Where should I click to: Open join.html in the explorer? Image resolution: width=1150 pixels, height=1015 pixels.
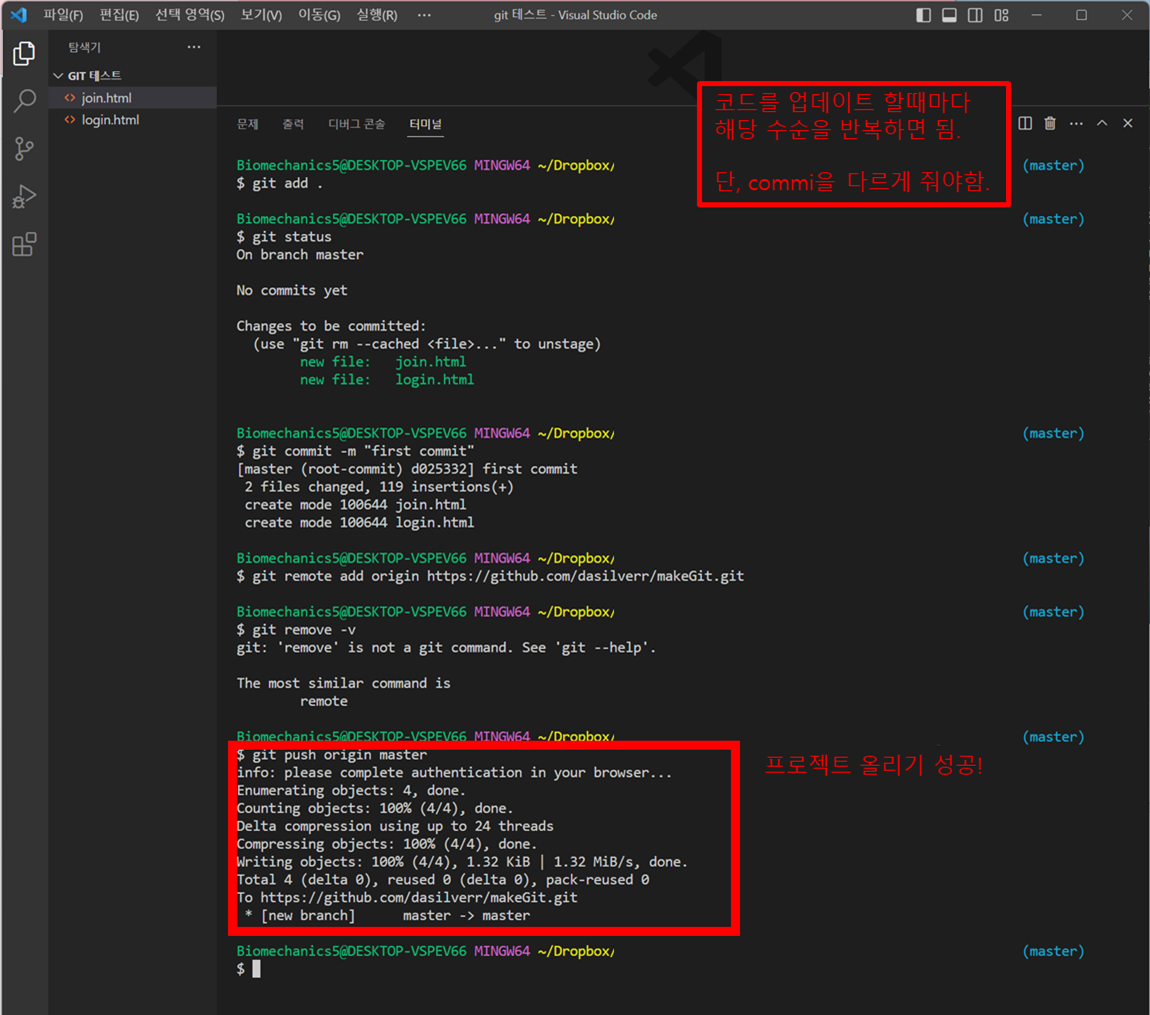click(132, 98)
